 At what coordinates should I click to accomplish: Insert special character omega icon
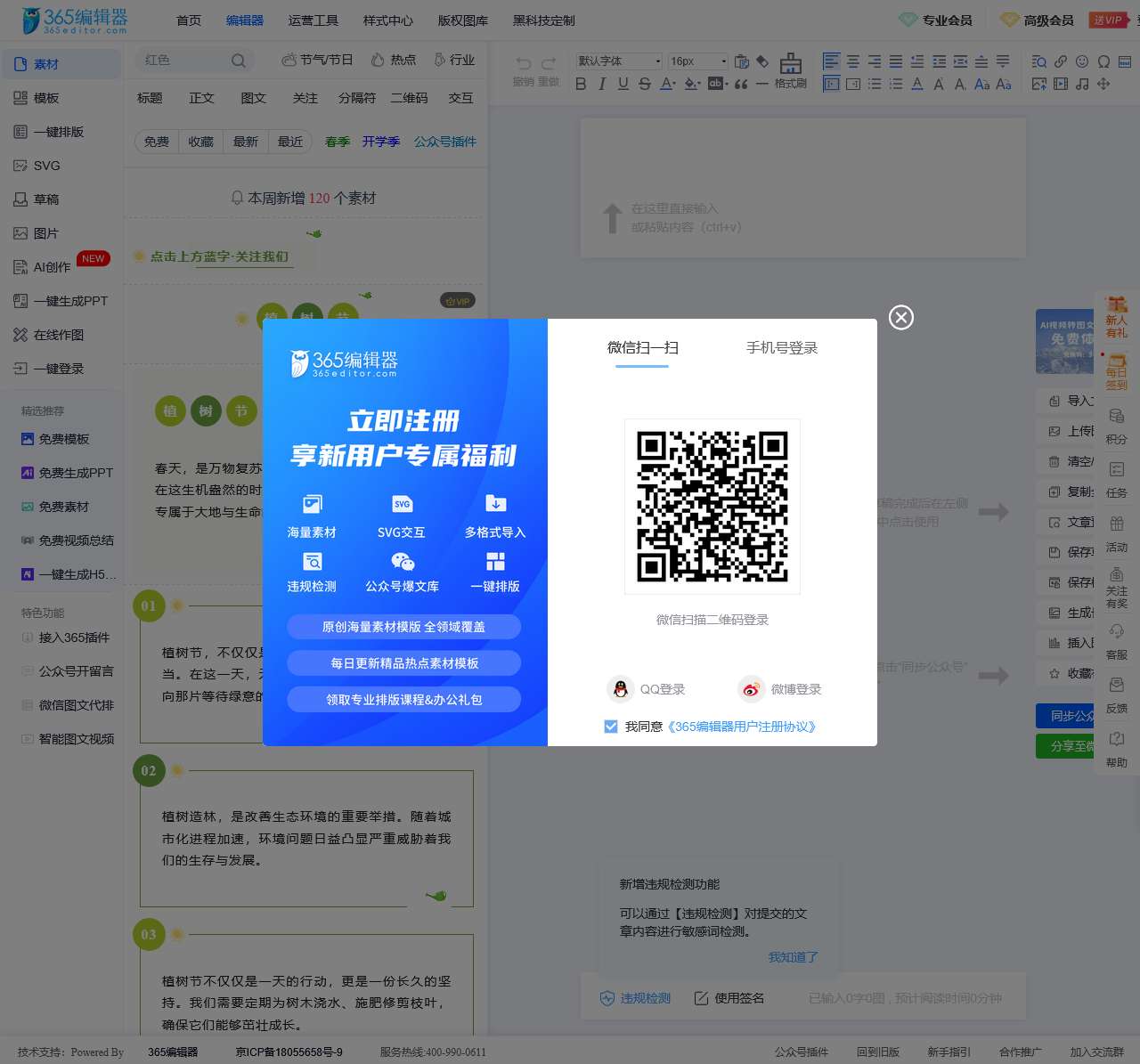1103,61
